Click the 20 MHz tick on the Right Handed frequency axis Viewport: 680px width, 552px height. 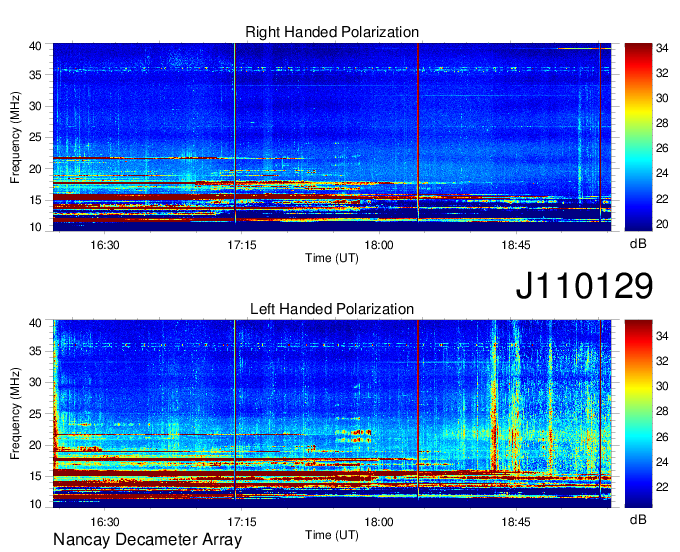(36, 169)
